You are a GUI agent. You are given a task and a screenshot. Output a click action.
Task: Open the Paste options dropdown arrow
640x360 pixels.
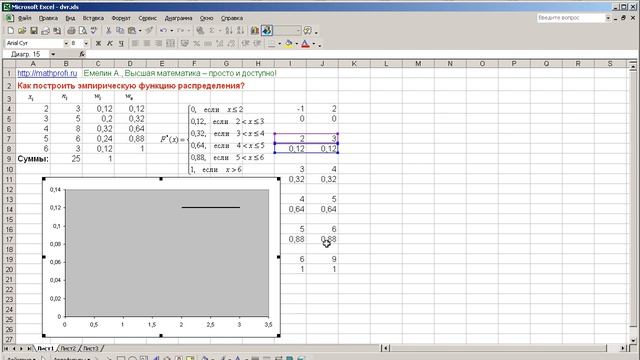click(x=140, y=31)
